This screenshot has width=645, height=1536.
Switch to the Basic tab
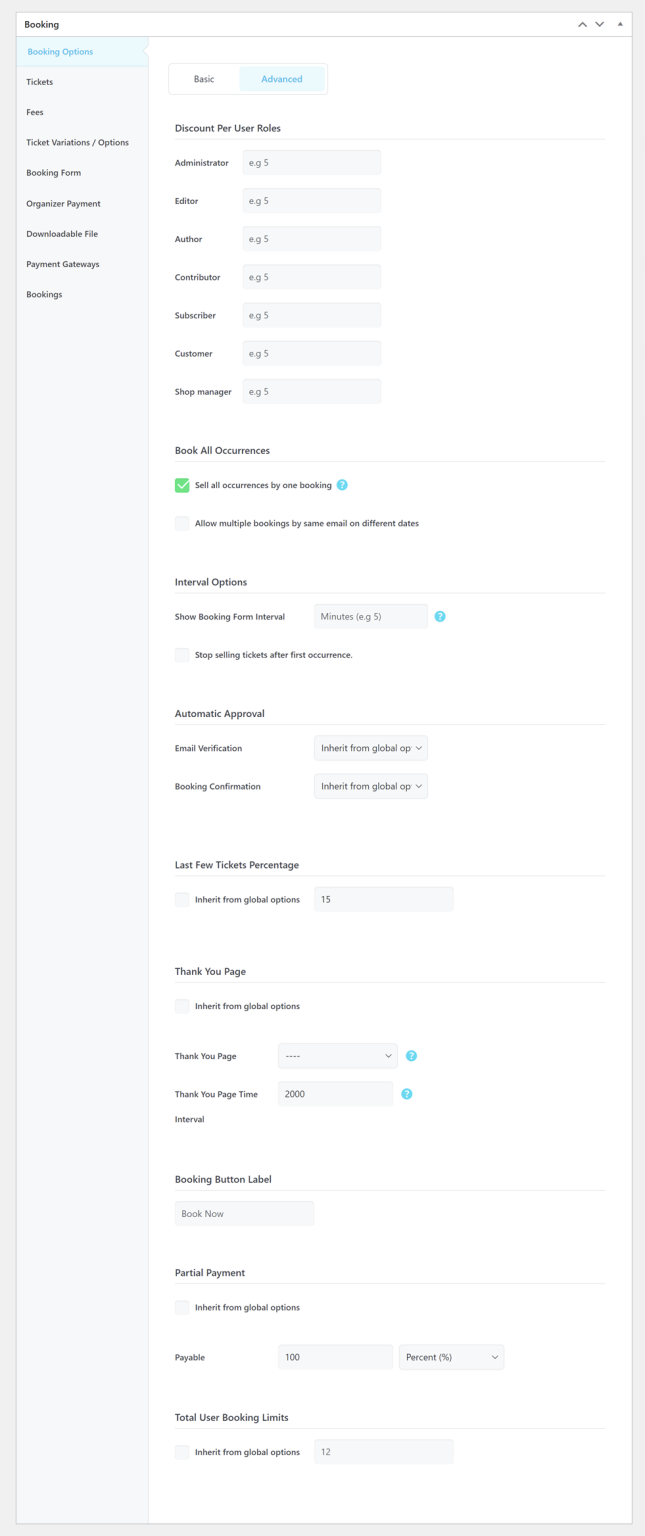coord(205,78)
